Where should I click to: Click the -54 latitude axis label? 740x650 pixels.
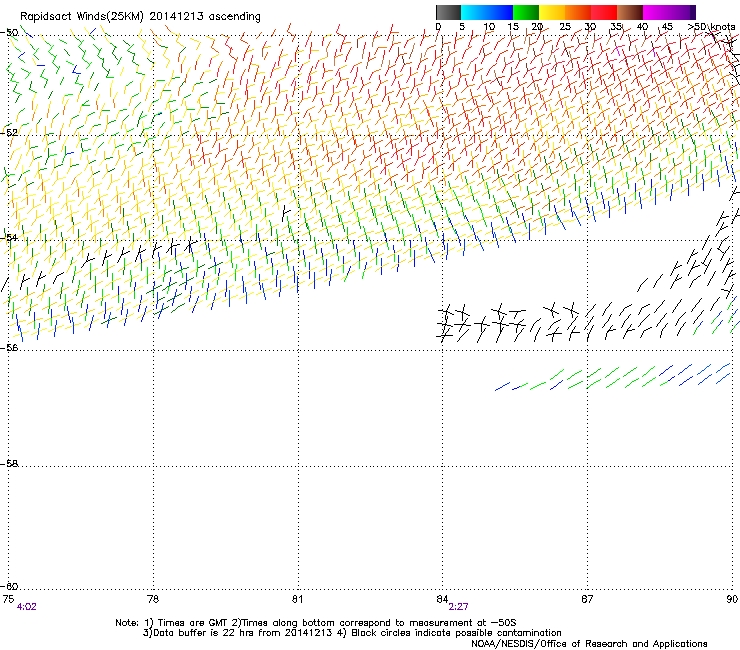click(x=9, y=237)
